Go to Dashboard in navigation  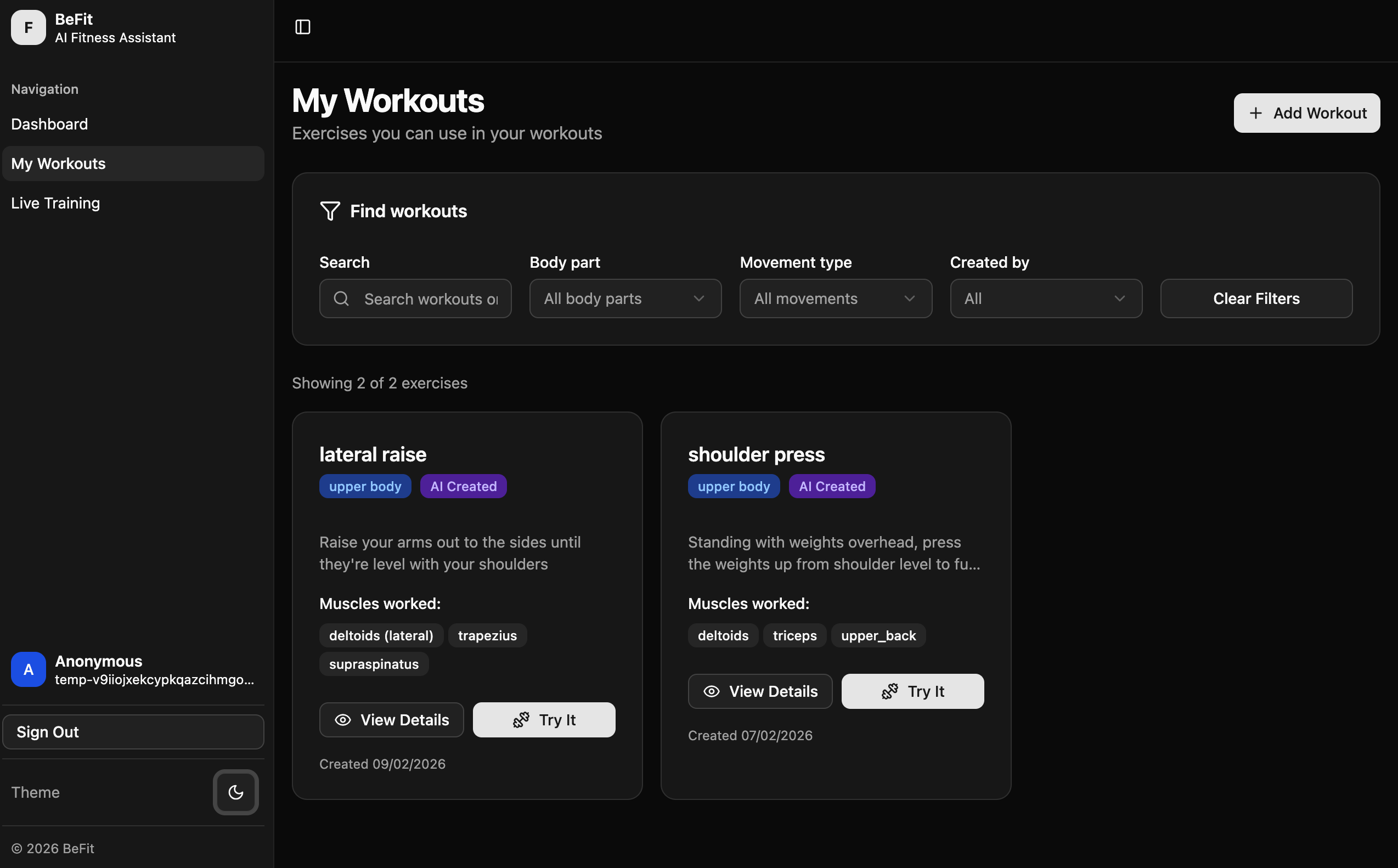point(49,124)
